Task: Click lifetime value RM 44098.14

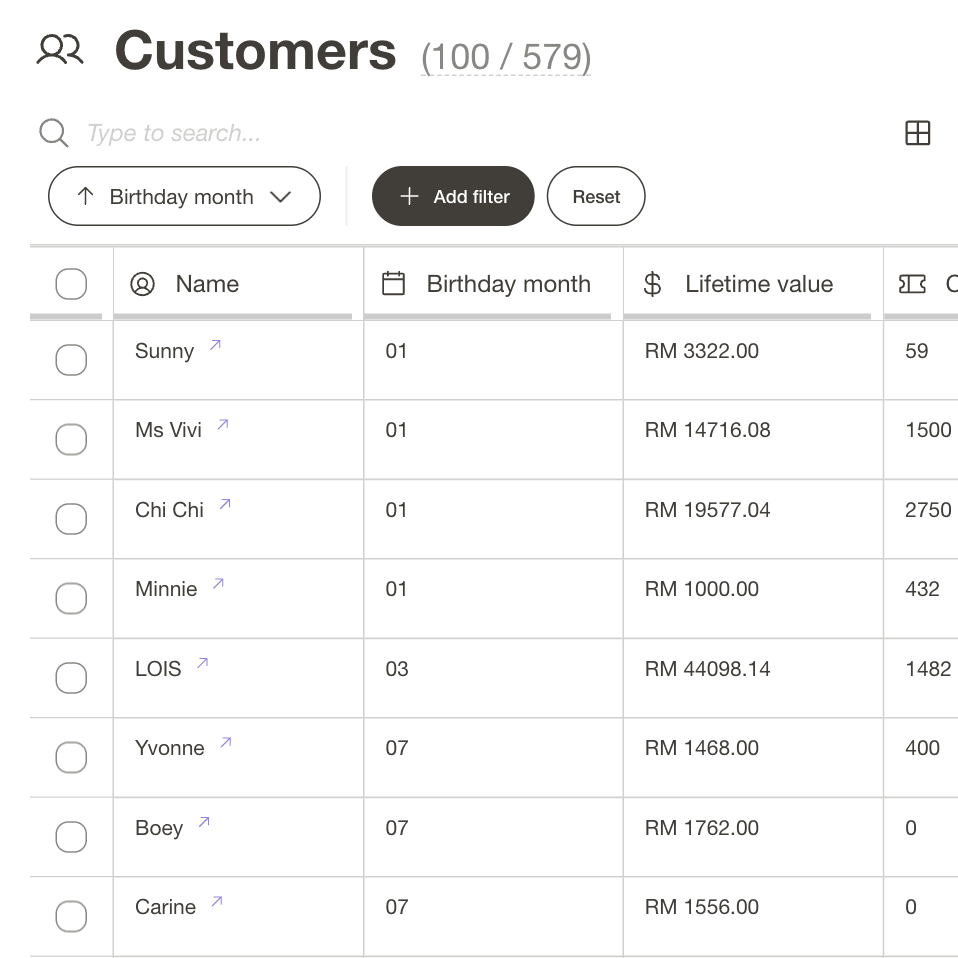Action: pyautogui.click(x=708, y=669)
